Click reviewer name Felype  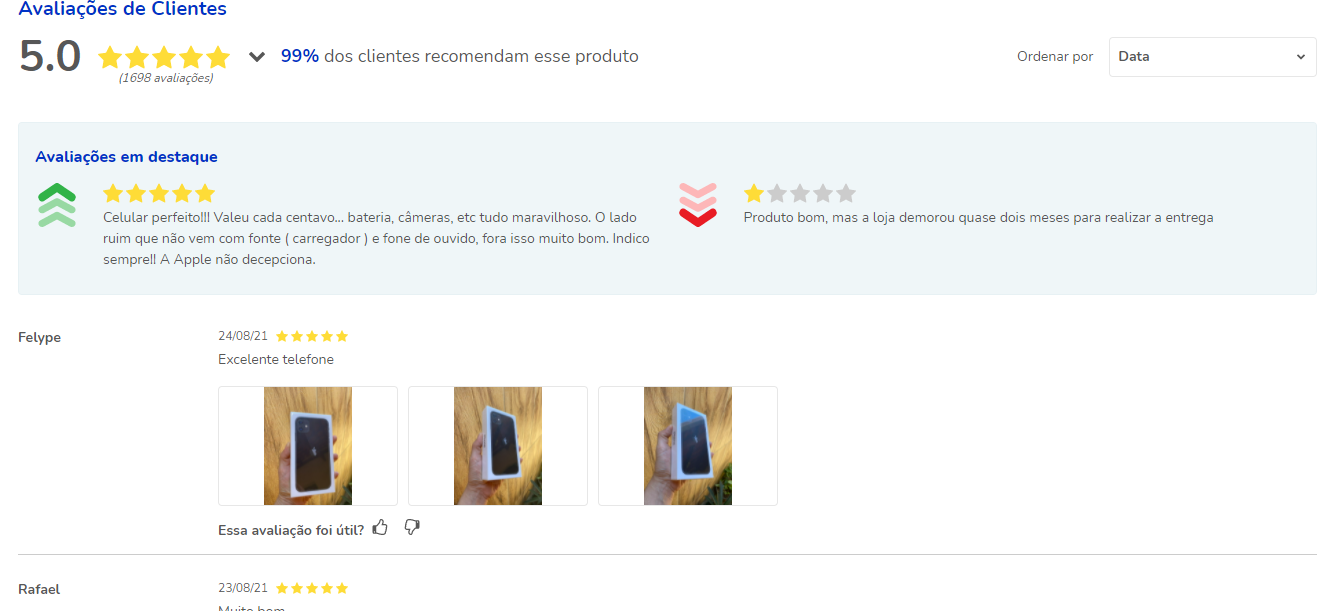tap(39, 338)
